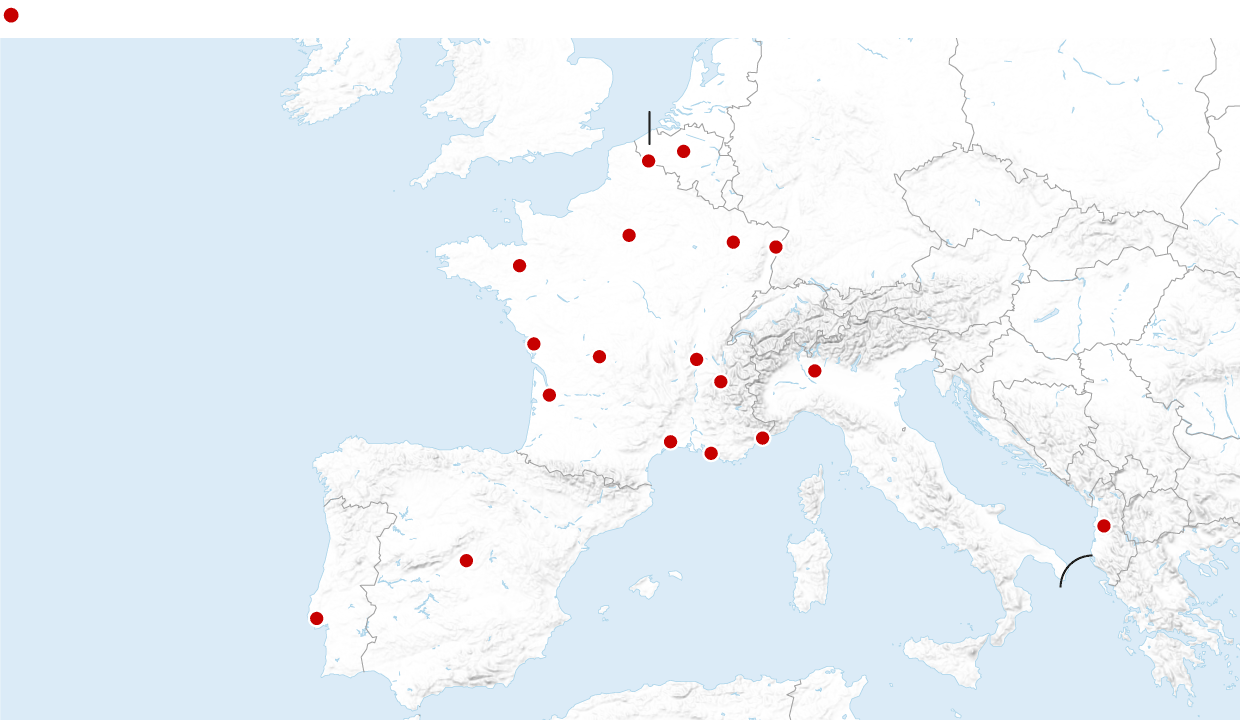This screenshot has height=720, width=1240.
Task: Select the red marker at Madrid, central Spain
Action: [x=466, y=560]
